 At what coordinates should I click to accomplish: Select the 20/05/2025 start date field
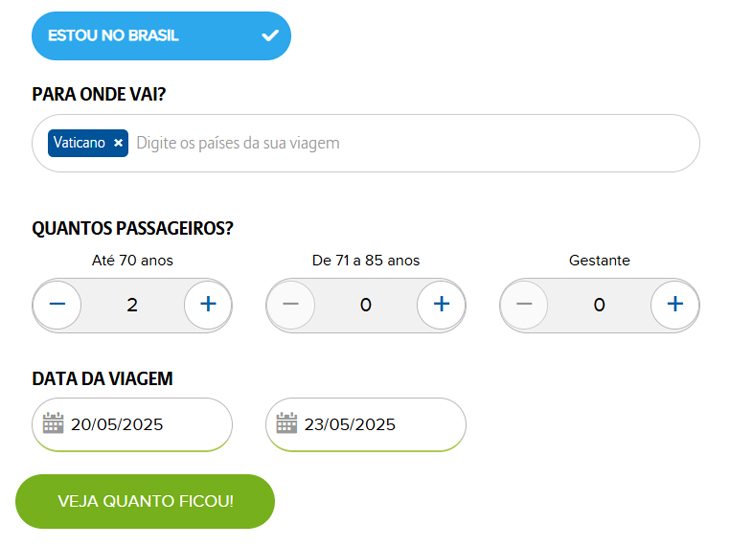[132, 424]
